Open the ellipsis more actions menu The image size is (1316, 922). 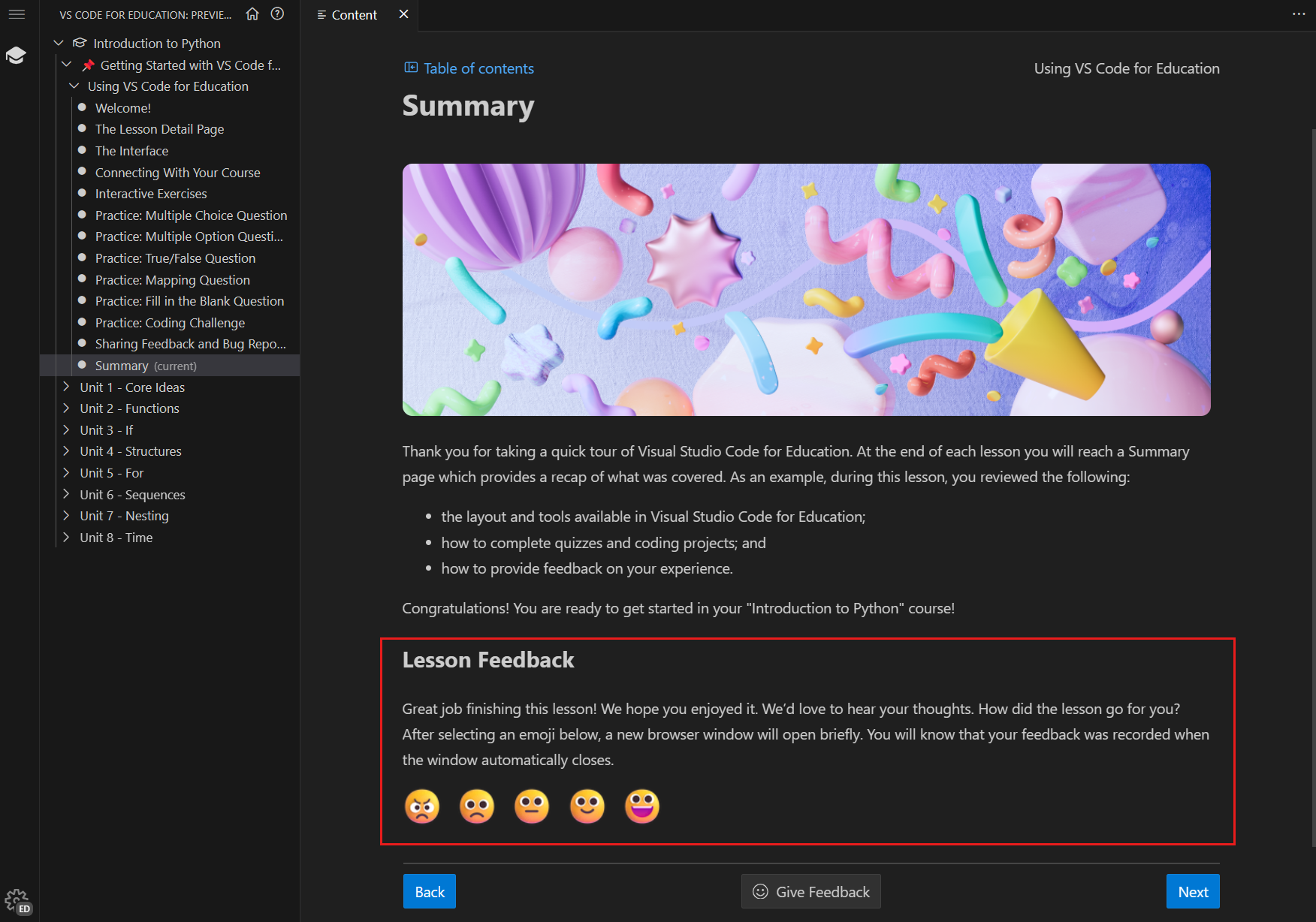[x=1299, y=14]
